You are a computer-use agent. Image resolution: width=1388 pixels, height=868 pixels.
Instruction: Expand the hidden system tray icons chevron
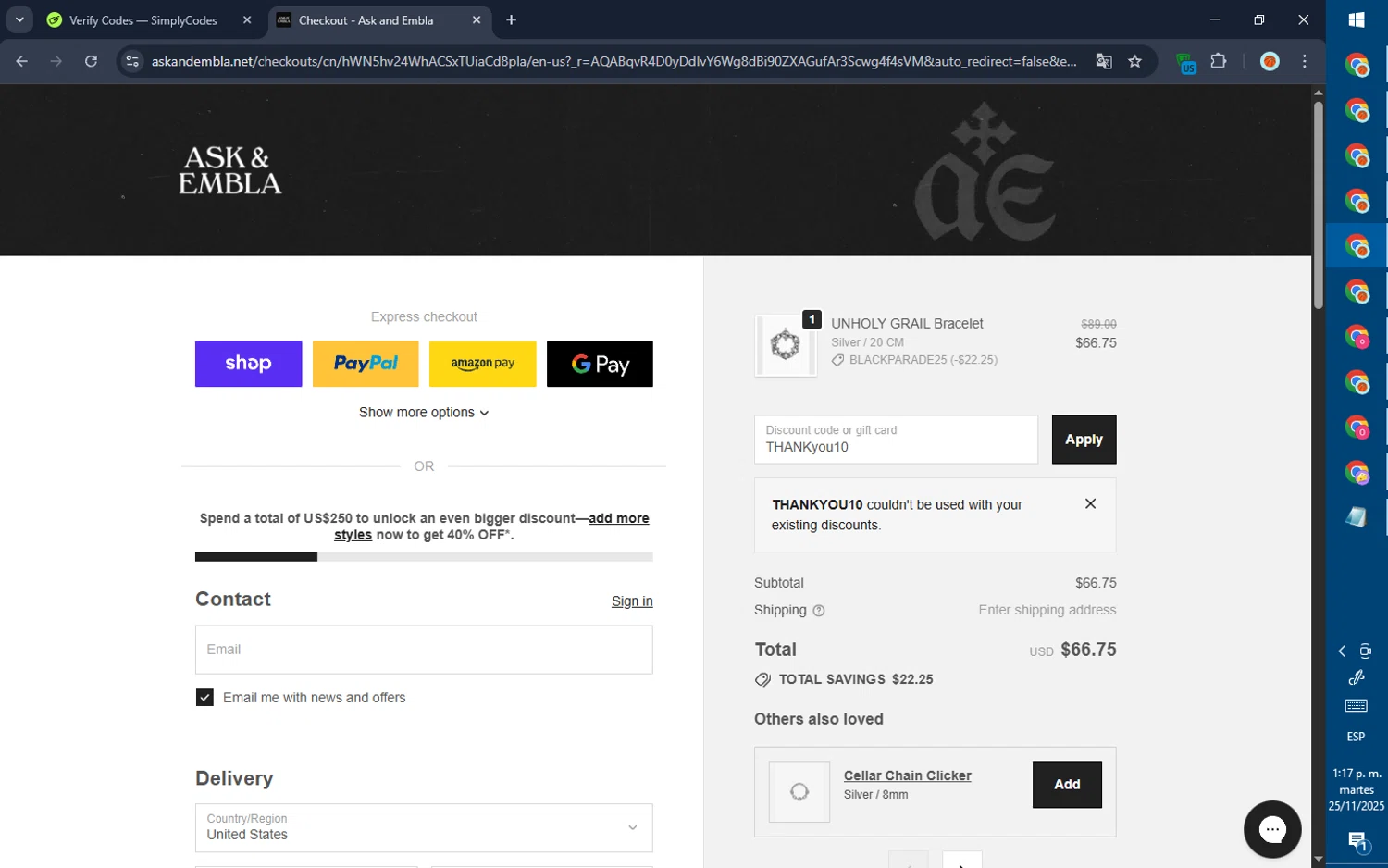1342,651
